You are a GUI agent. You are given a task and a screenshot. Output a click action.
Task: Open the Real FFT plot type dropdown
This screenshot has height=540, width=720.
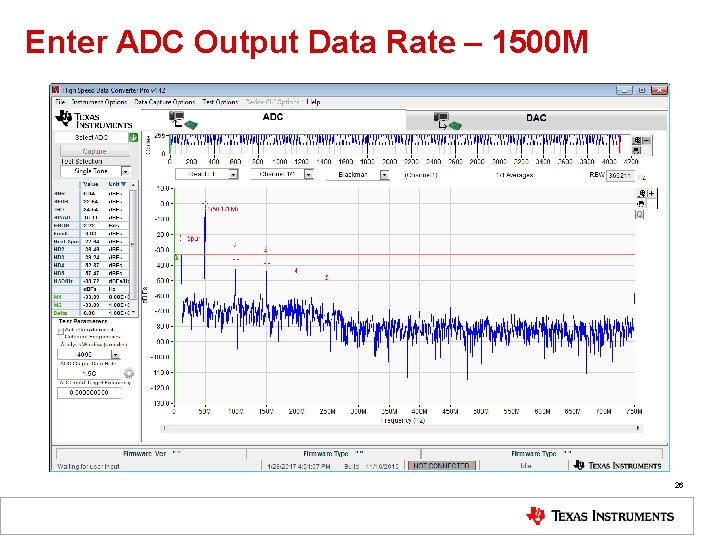[233, 174]
